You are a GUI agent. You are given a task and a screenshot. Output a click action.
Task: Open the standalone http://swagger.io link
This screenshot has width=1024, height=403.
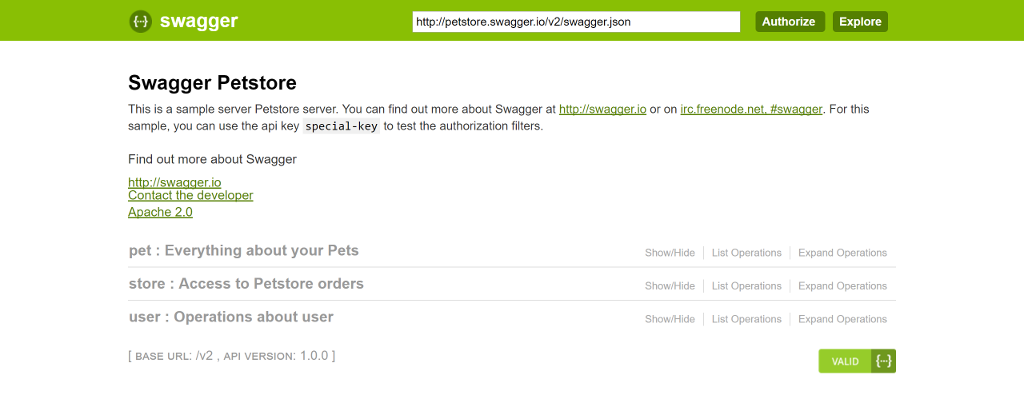[x=174, y=183]
